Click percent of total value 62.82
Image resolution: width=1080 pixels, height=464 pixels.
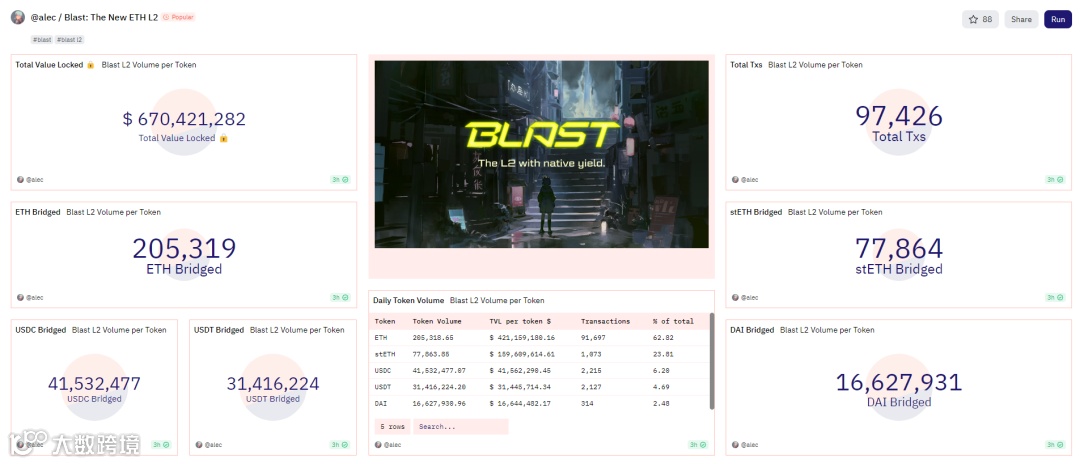coord(662,338)
